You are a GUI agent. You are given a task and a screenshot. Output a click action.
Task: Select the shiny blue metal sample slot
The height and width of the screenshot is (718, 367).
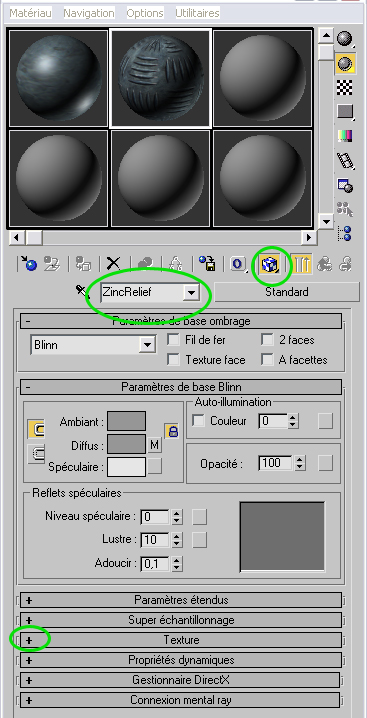58,77
